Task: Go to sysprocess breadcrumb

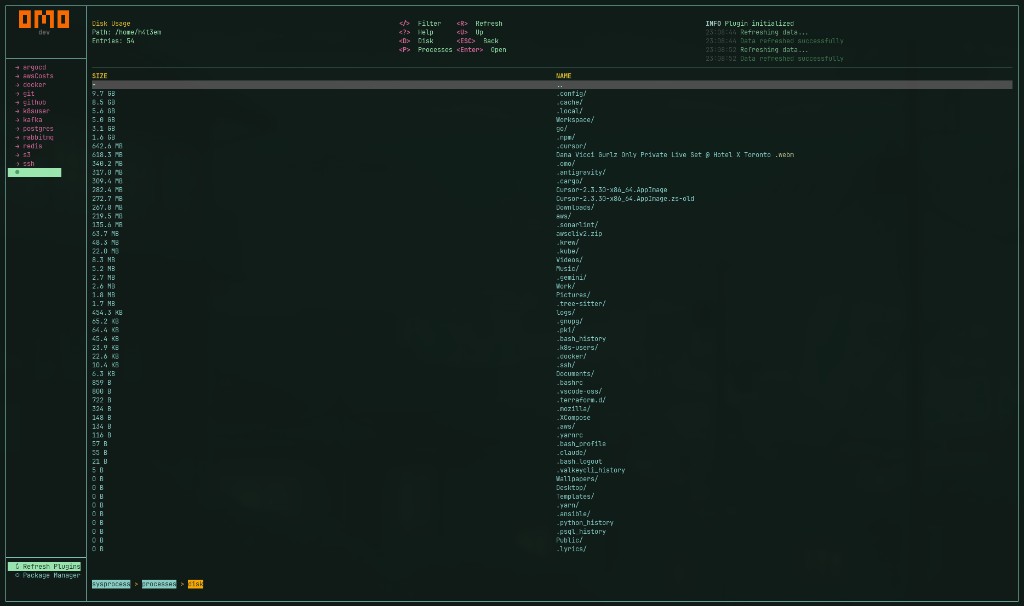Action: pyautogui.click(x=111, y=584)
